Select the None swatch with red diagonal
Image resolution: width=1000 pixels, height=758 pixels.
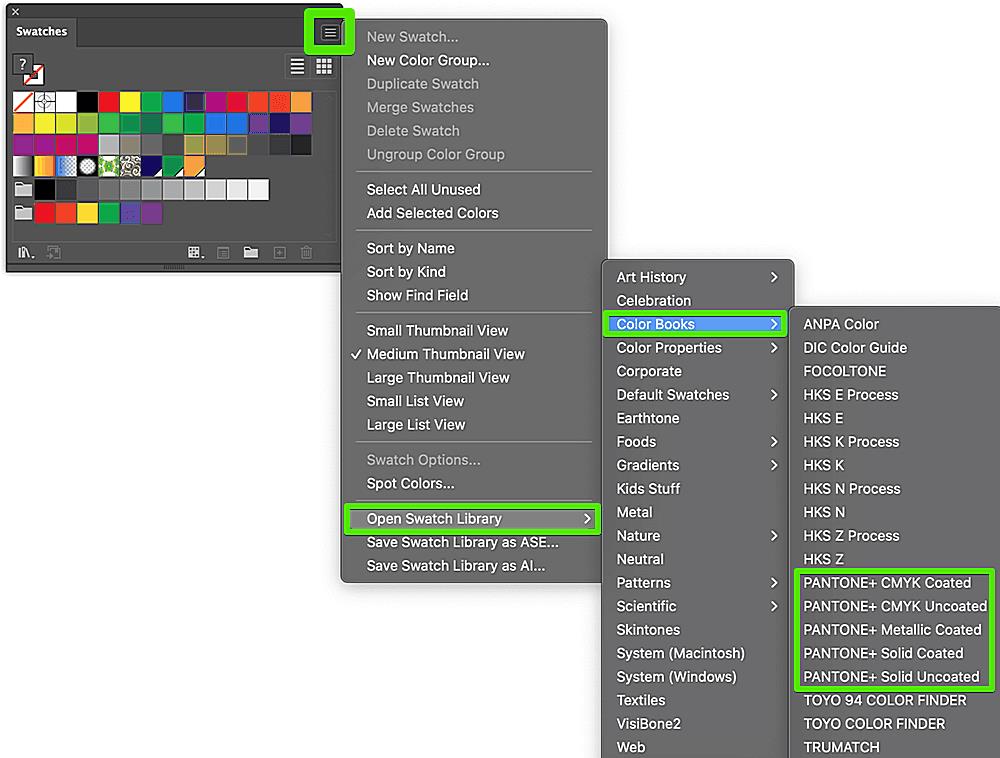[24, 102]
